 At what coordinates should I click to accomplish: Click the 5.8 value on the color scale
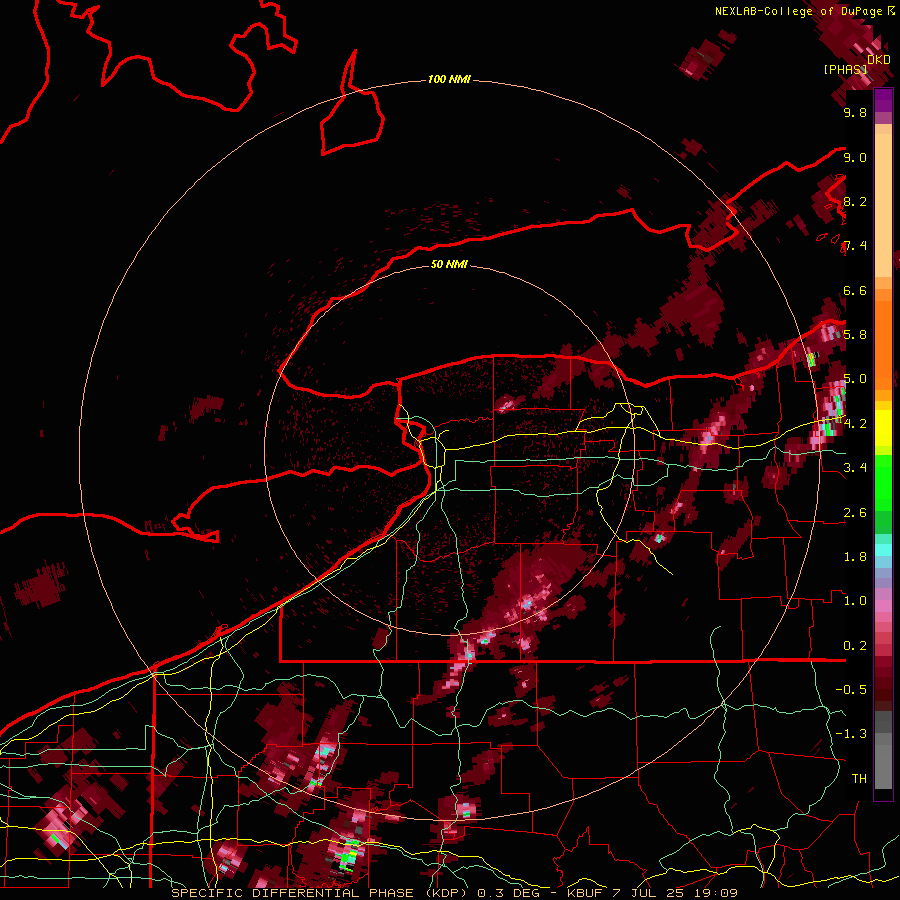coord(855,335)
